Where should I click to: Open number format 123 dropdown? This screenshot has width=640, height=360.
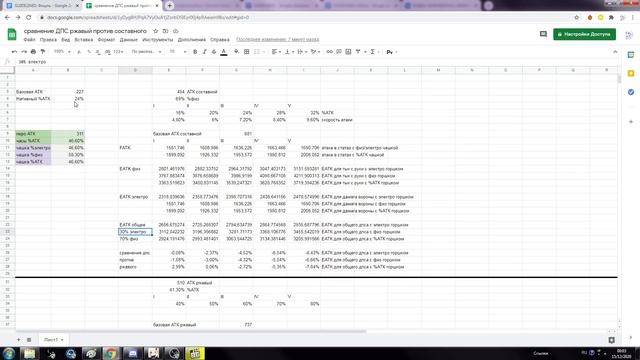tap(118, 52)
